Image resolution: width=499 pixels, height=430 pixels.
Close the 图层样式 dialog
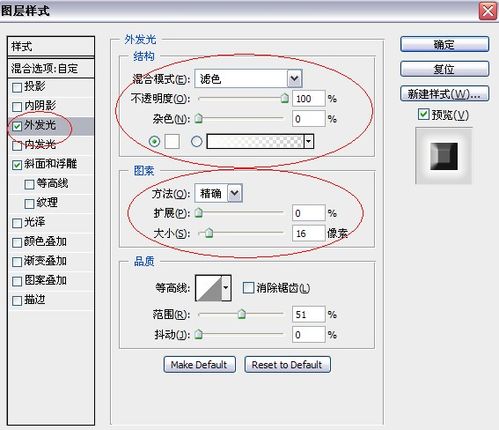pos(487,11)
